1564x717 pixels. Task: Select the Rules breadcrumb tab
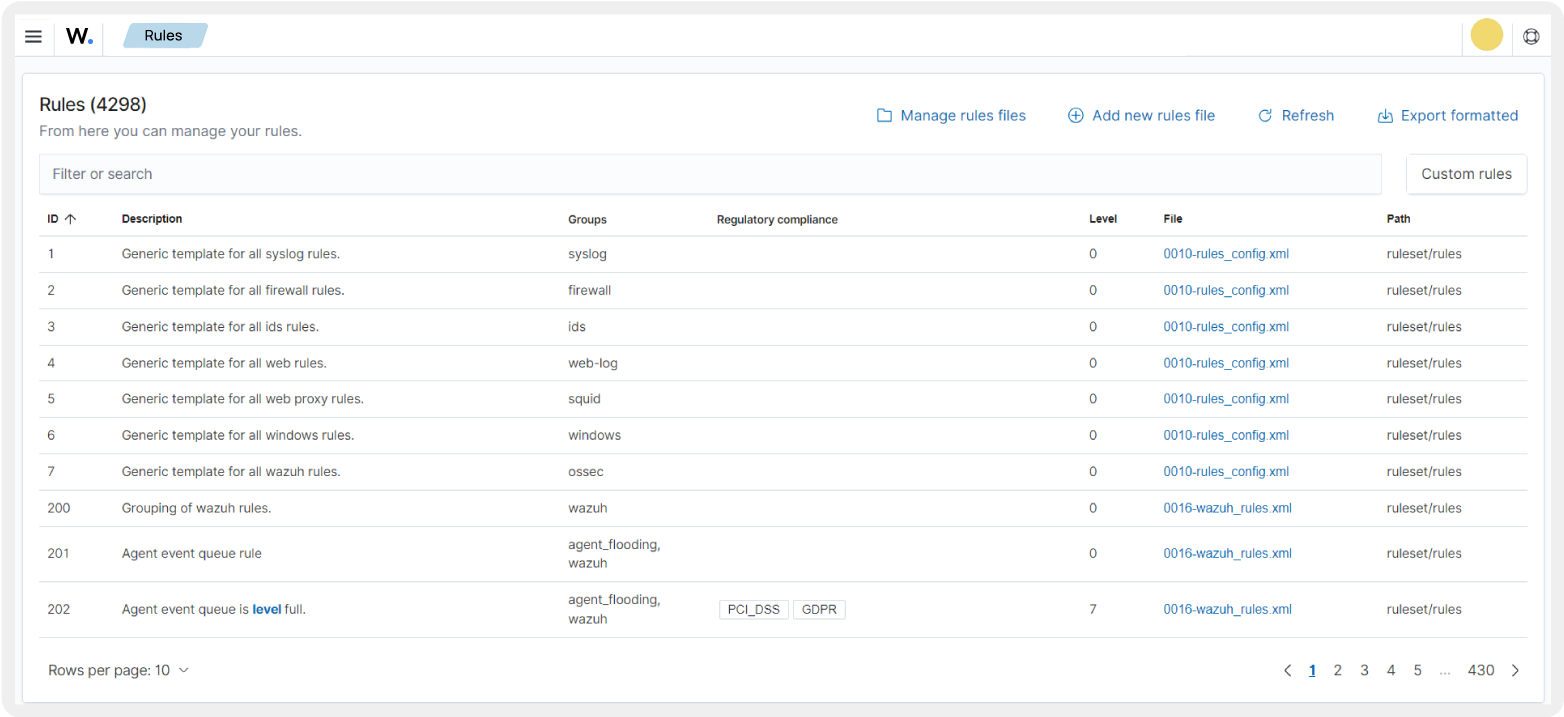pyautogui.click(x=163, y=35)
